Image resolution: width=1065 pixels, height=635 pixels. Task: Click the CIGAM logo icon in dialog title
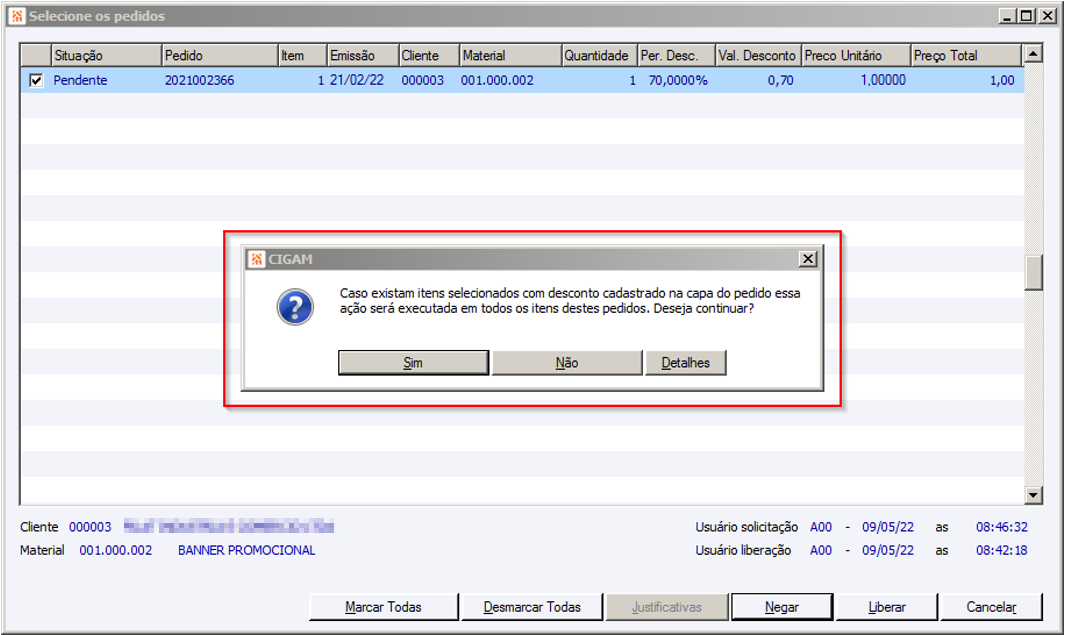(x=257, y=259)
